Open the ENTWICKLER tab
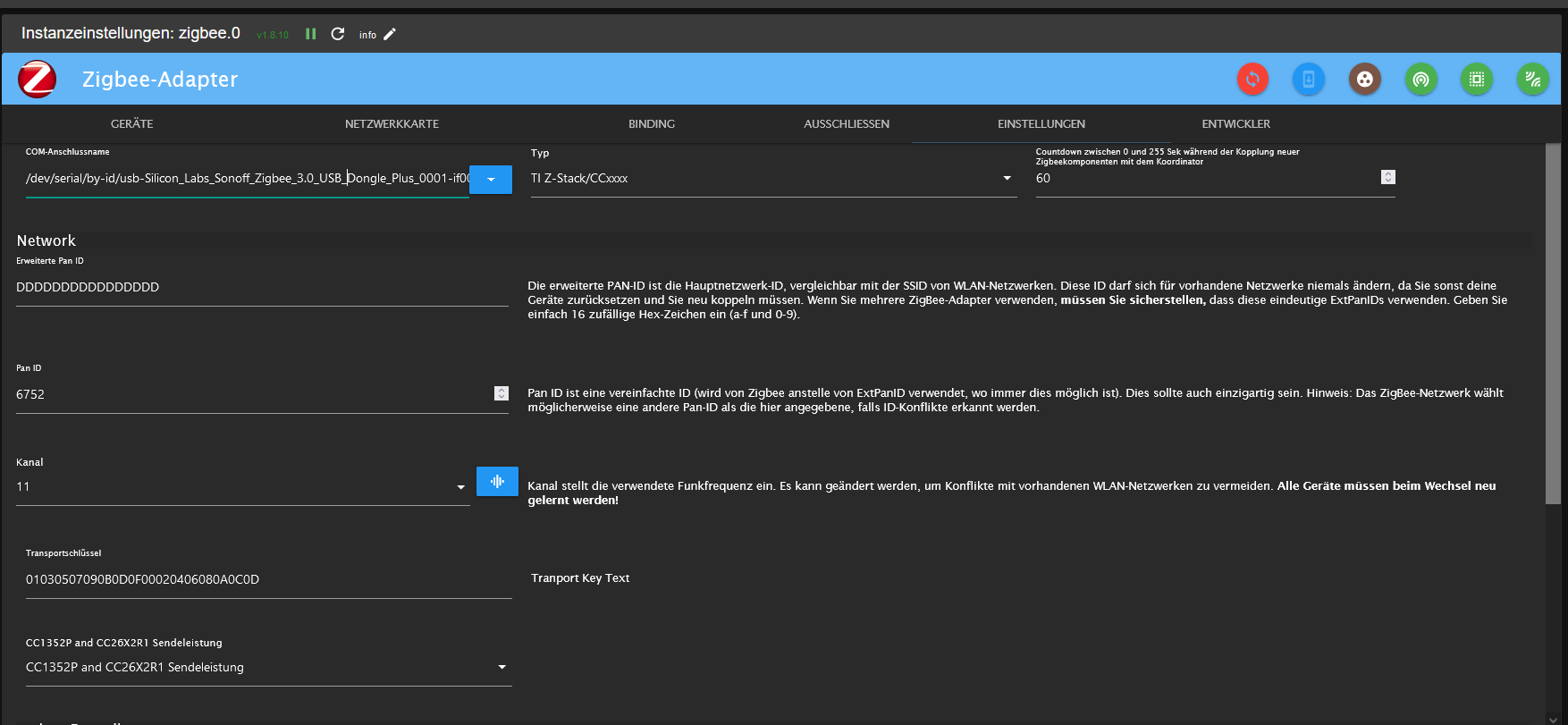1568x725 pixels. pyautogui.click(x=1236, y=123)
